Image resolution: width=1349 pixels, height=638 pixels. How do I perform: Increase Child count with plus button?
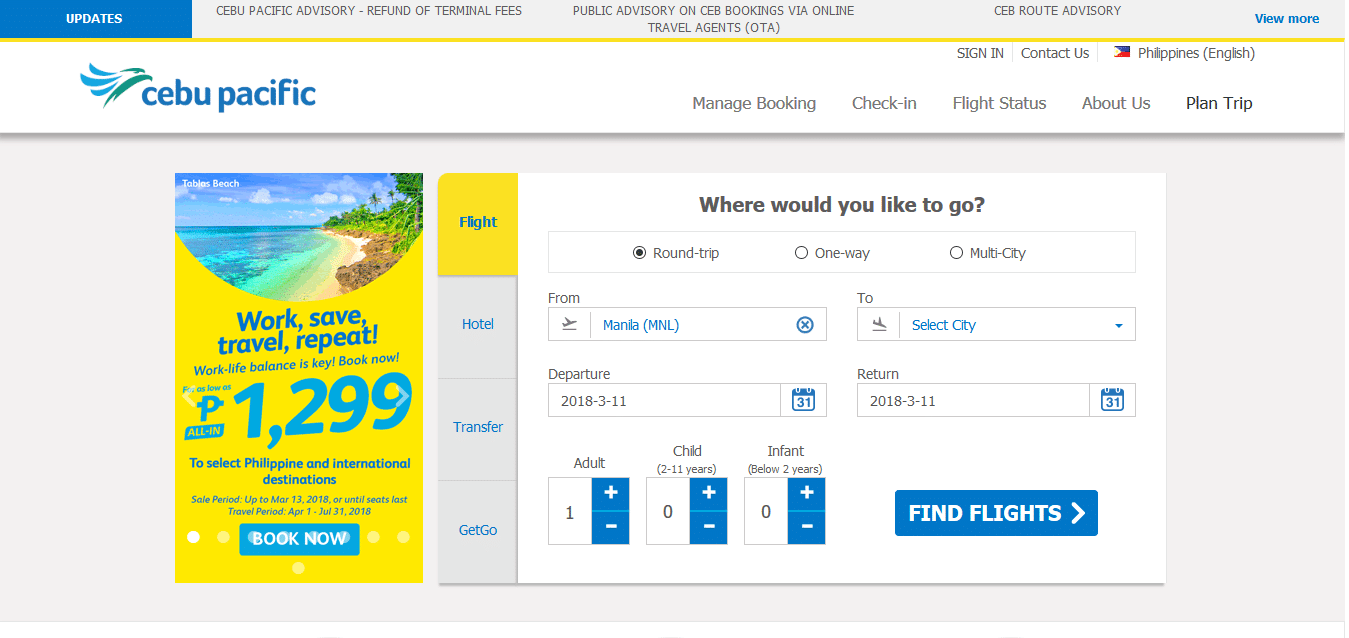tap(709, 493)
